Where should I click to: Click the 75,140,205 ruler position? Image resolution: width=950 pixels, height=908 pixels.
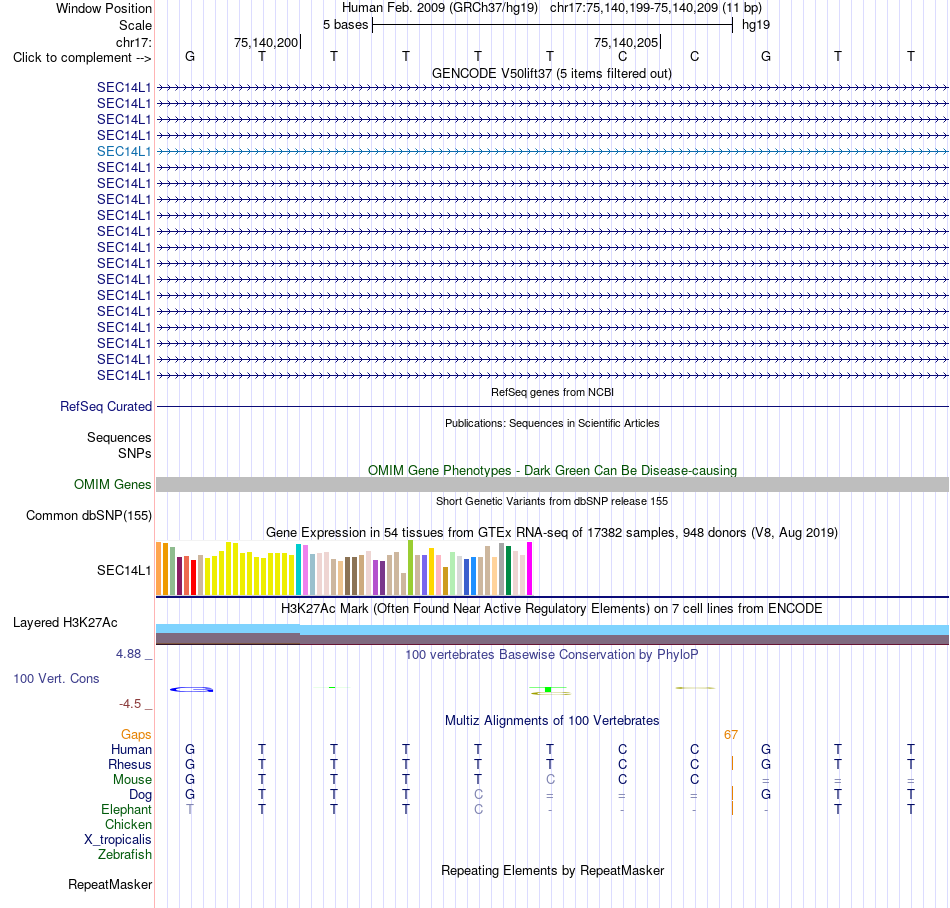tap(626, 42)
